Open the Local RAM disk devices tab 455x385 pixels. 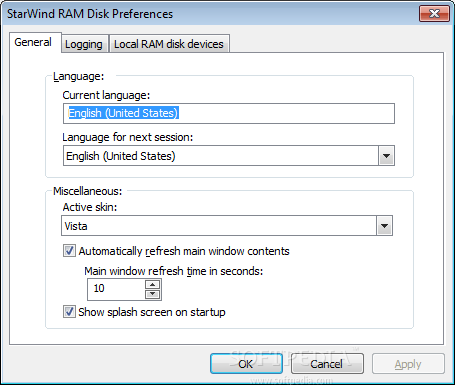169,44
